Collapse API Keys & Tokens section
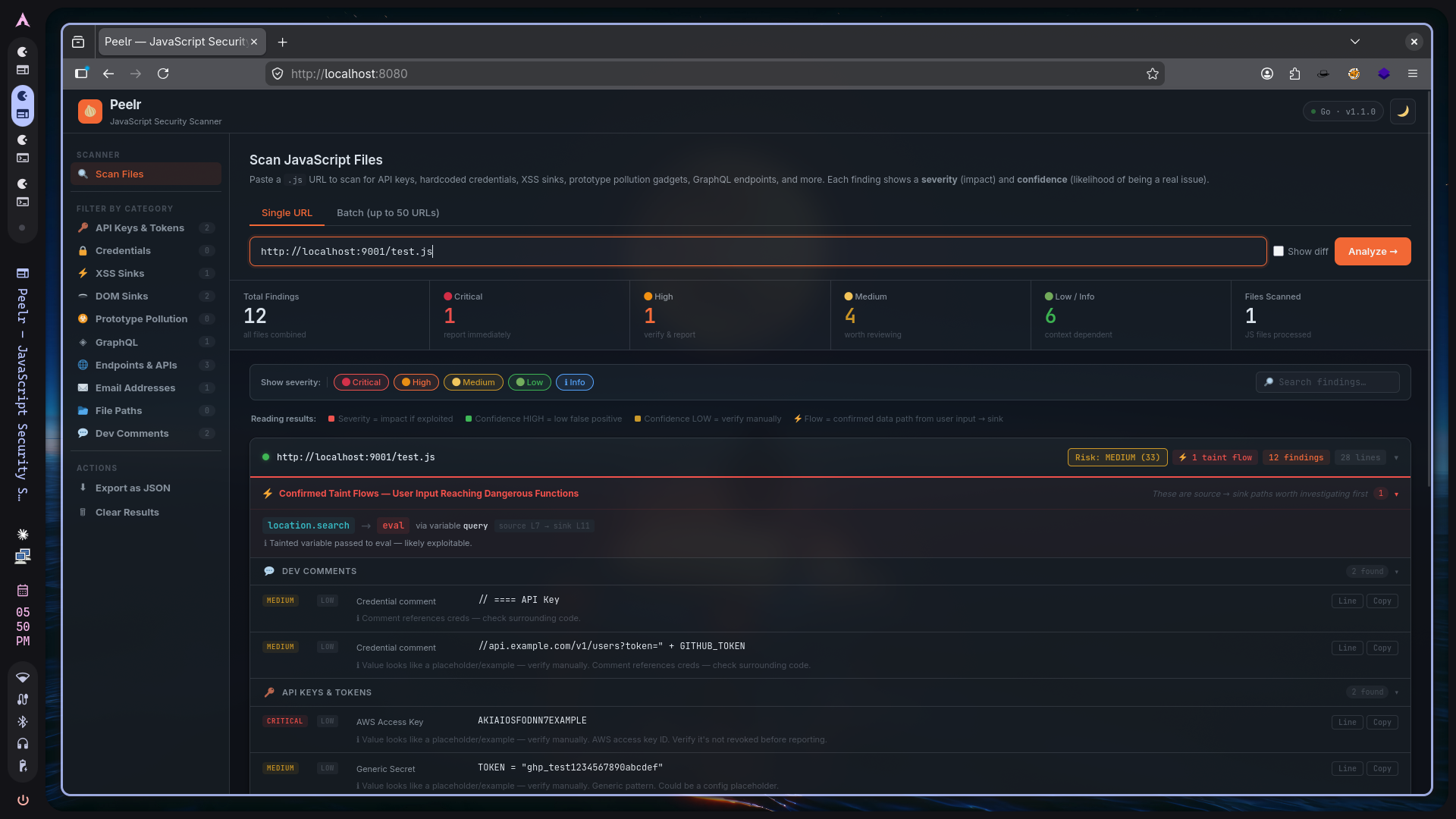This screenshot has height=819, width=1456. click(1396, 692)
